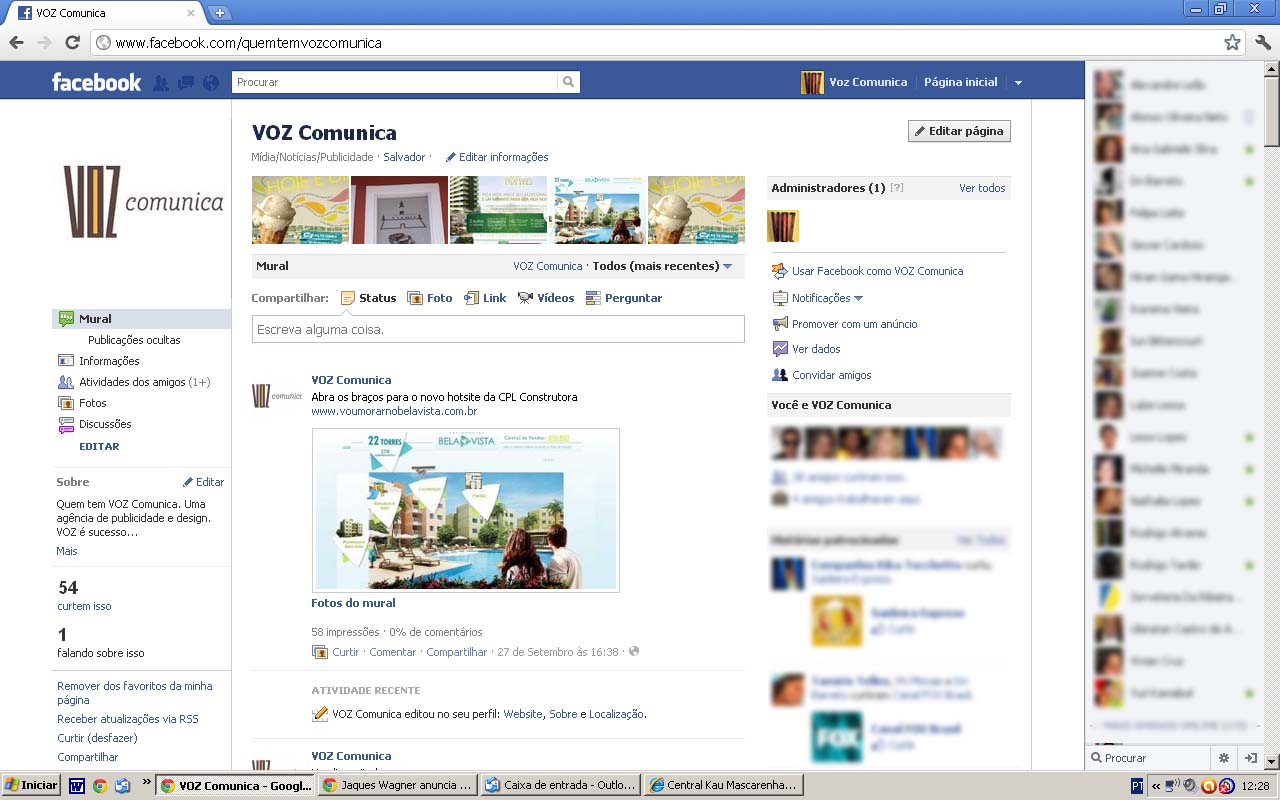Click Ver todos administrators link
This screenshot has width=1280, height=800.
pos(982,188)
